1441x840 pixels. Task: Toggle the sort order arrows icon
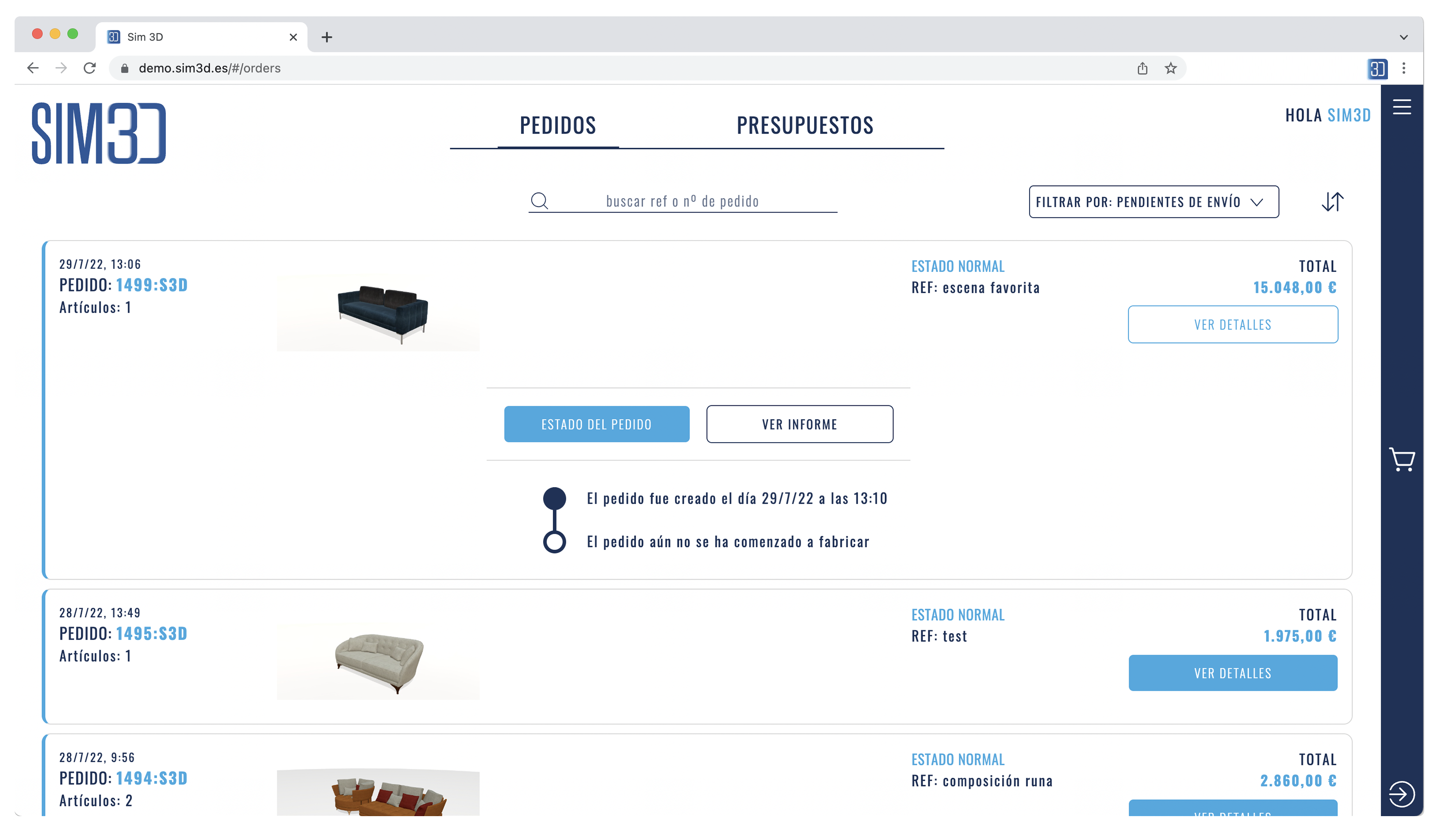1332,202
